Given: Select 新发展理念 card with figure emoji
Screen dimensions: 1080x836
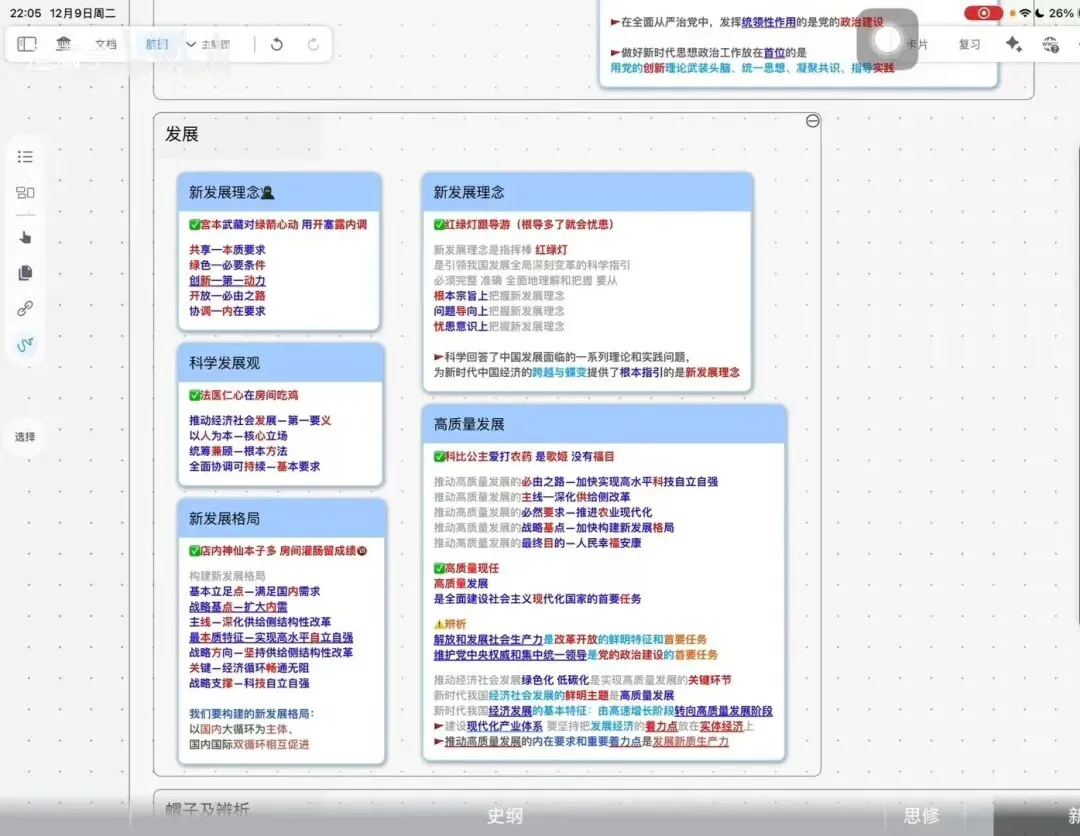Looking at the screenshot, I should pos(279,192).
